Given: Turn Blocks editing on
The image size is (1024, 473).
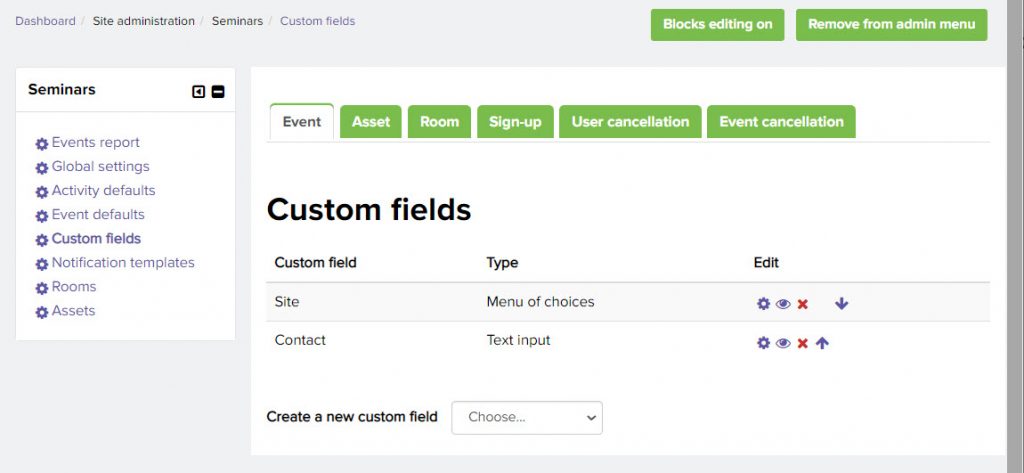Looking at the screenshot, I should 717,25.
